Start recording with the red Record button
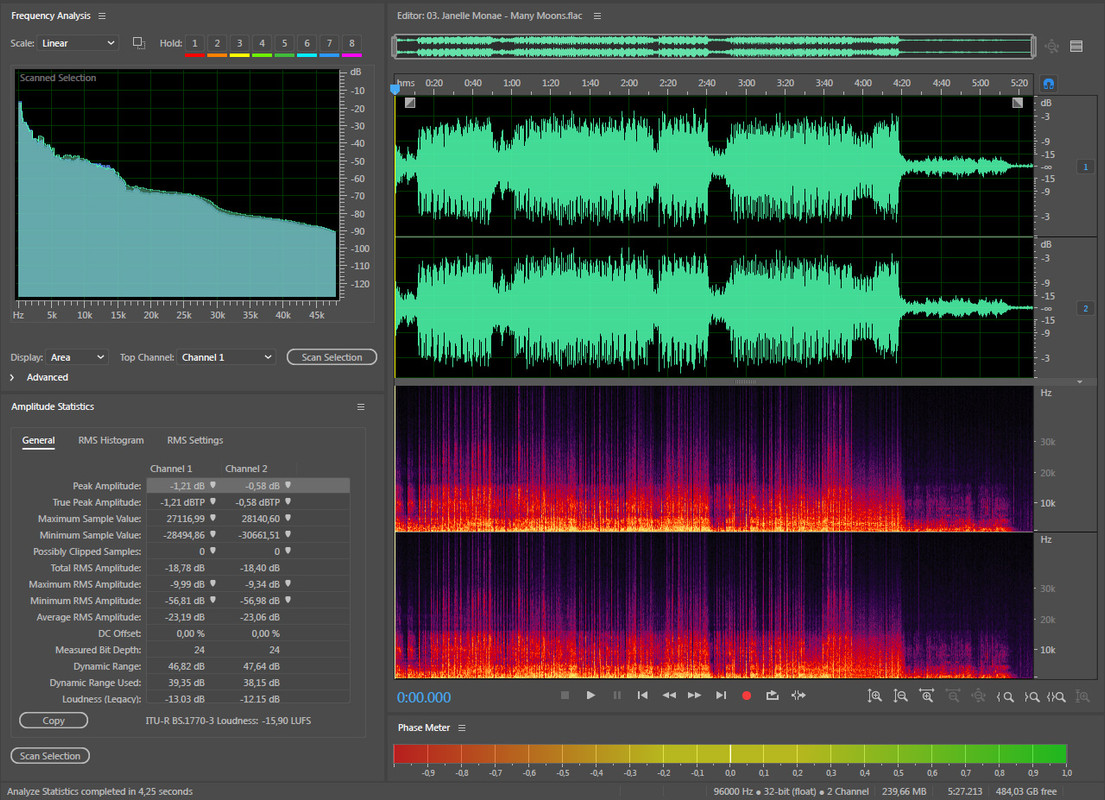This screenshot has width=1105, height=800. click(x=746, y=695)
